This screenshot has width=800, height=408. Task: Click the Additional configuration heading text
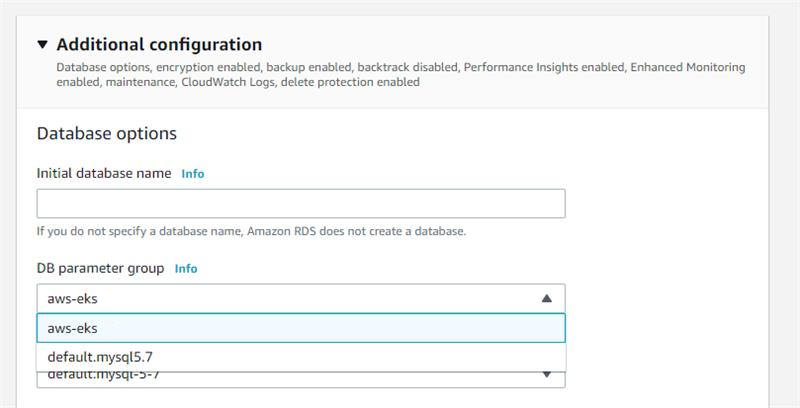coord(159,45)
